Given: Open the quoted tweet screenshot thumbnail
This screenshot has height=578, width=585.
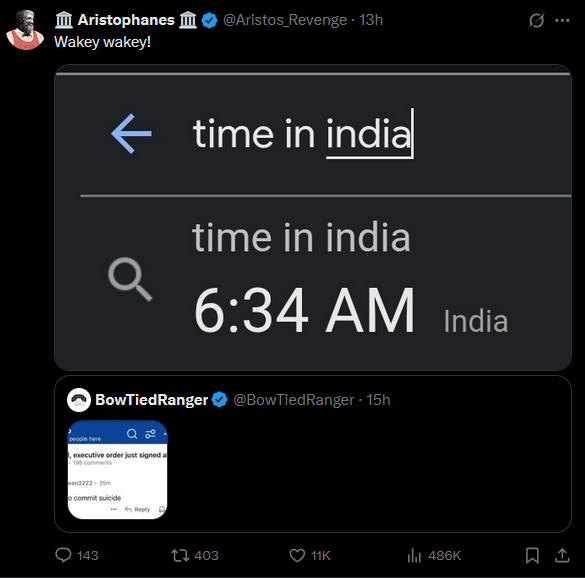Looking at the screenshot, I should (x=118, y=470).
